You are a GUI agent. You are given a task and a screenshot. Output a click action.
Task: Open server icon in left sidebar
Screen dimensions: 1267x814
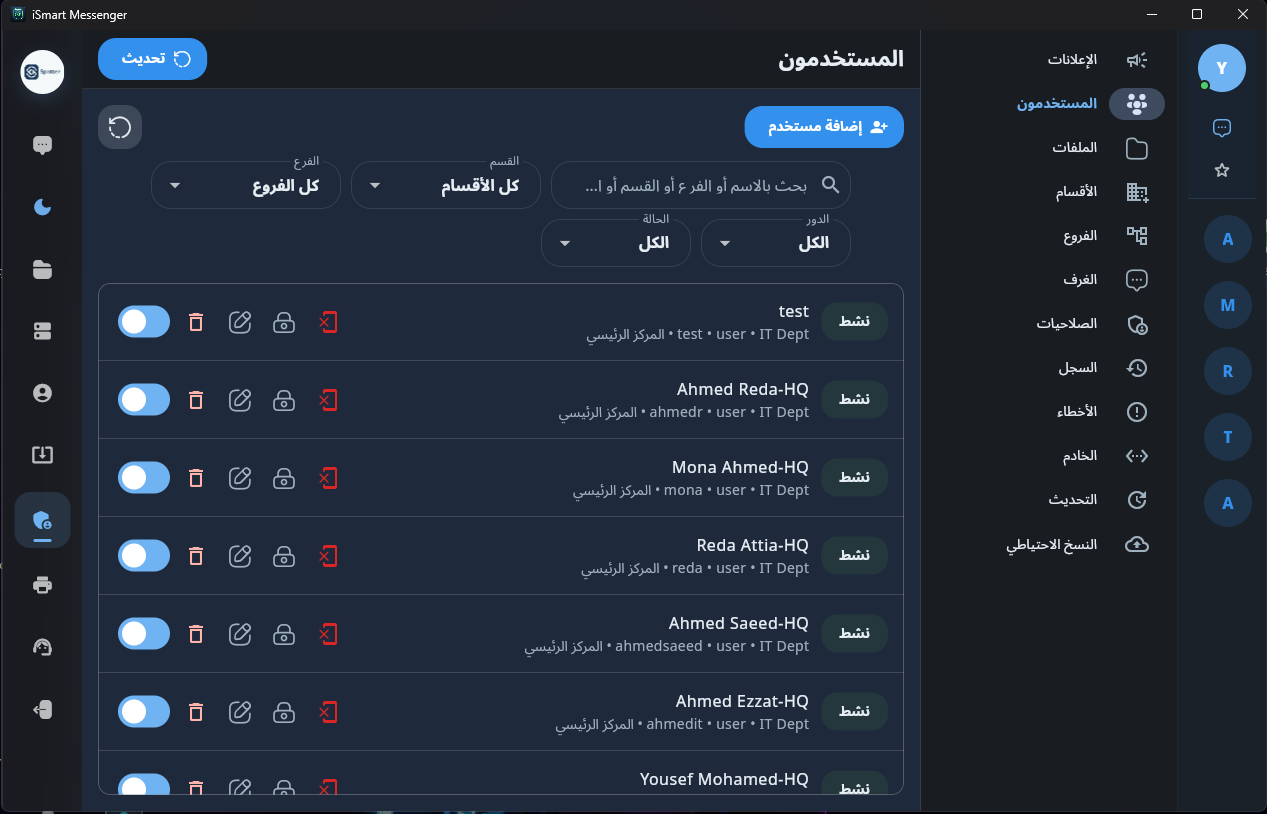pyautogui.click(x=42, y=331)
